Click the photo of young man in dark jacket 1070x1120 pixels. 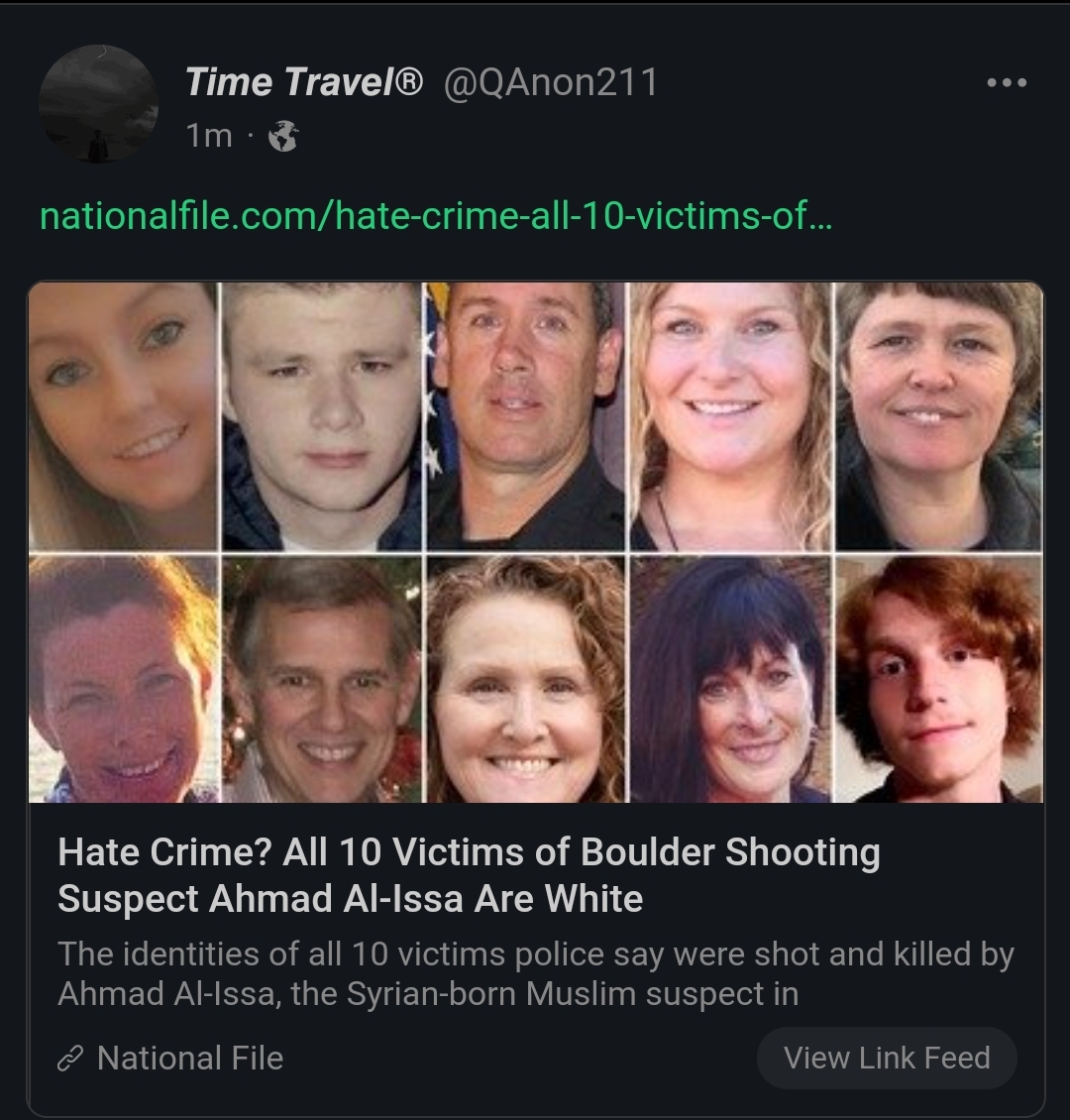[322, 416]
